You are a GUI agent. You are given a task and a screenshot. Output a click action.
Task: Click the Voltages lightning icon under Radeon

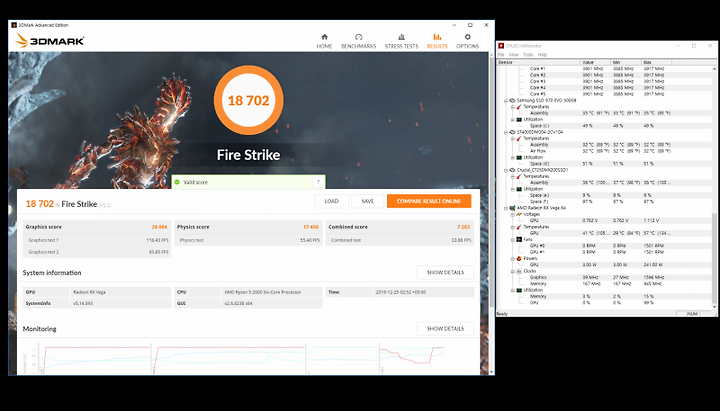[519, 214]
